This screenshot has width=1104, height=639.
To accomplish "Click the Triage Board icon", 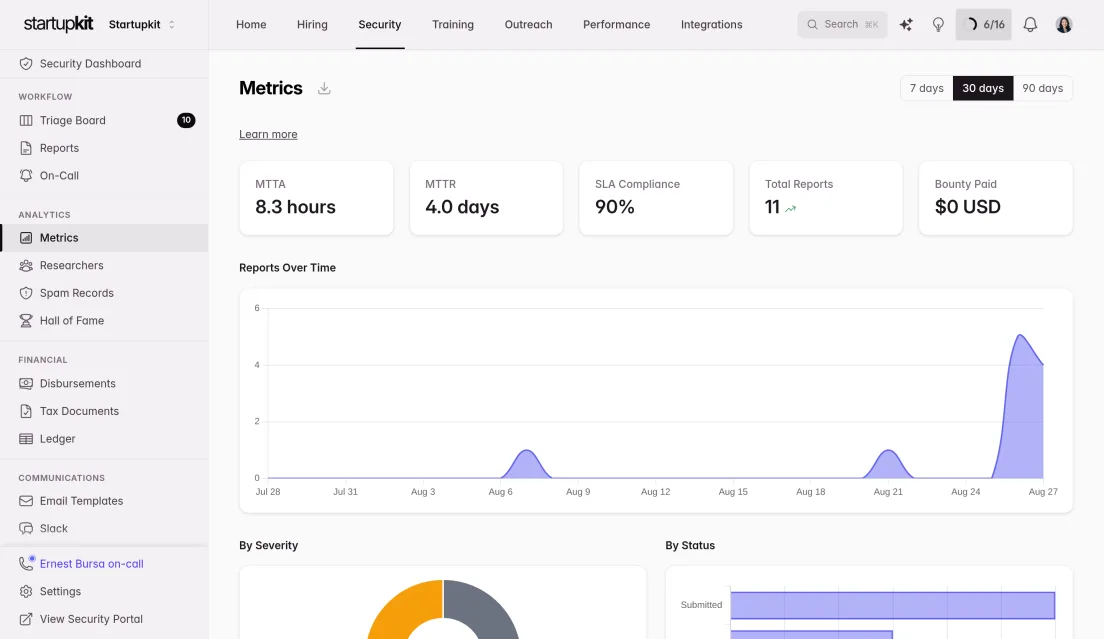I will pos(26,120).
